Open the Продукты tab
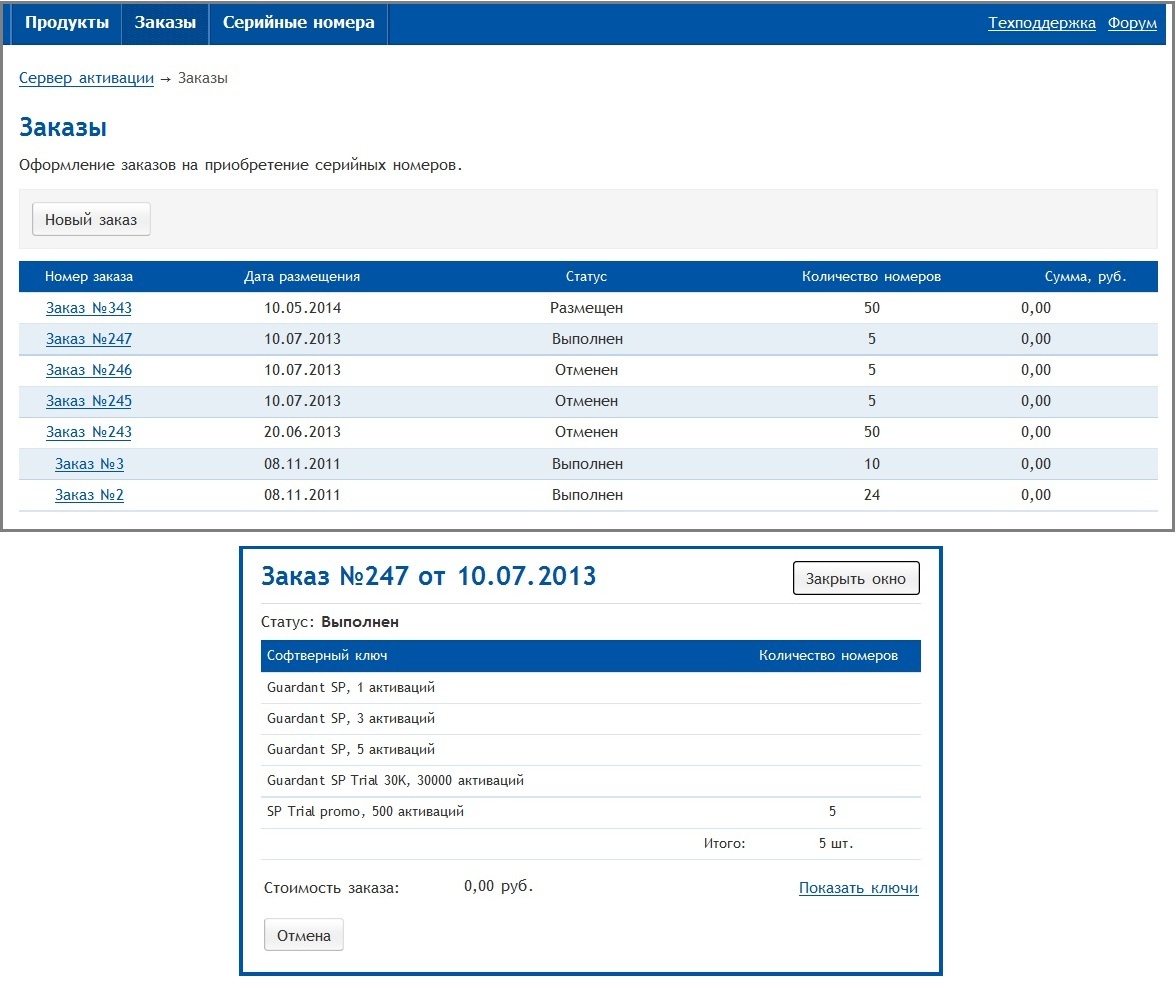 click(67, 23)
